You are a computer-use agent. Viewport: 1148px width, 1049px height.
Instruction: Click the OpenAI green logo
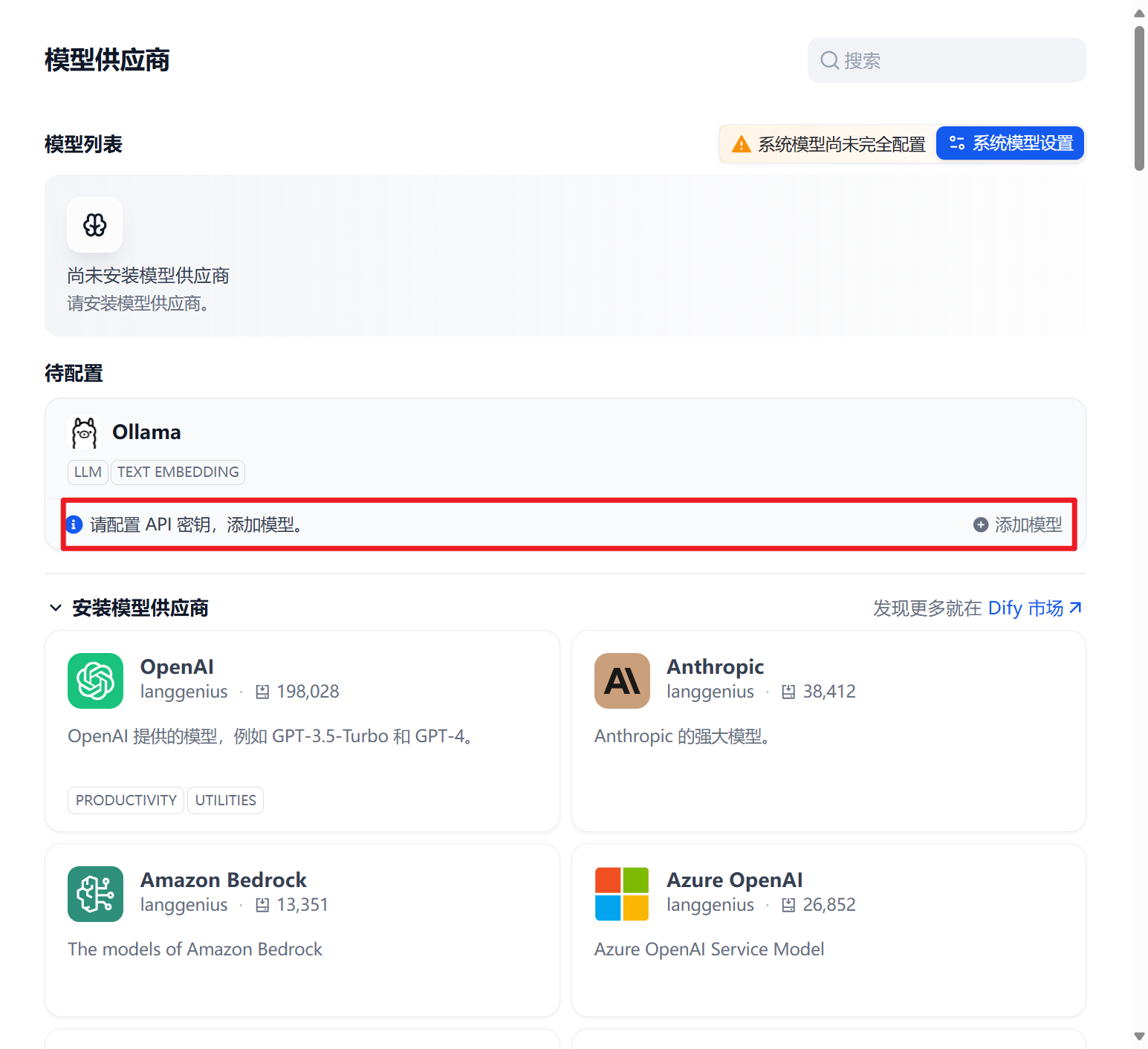coord(95,681)
